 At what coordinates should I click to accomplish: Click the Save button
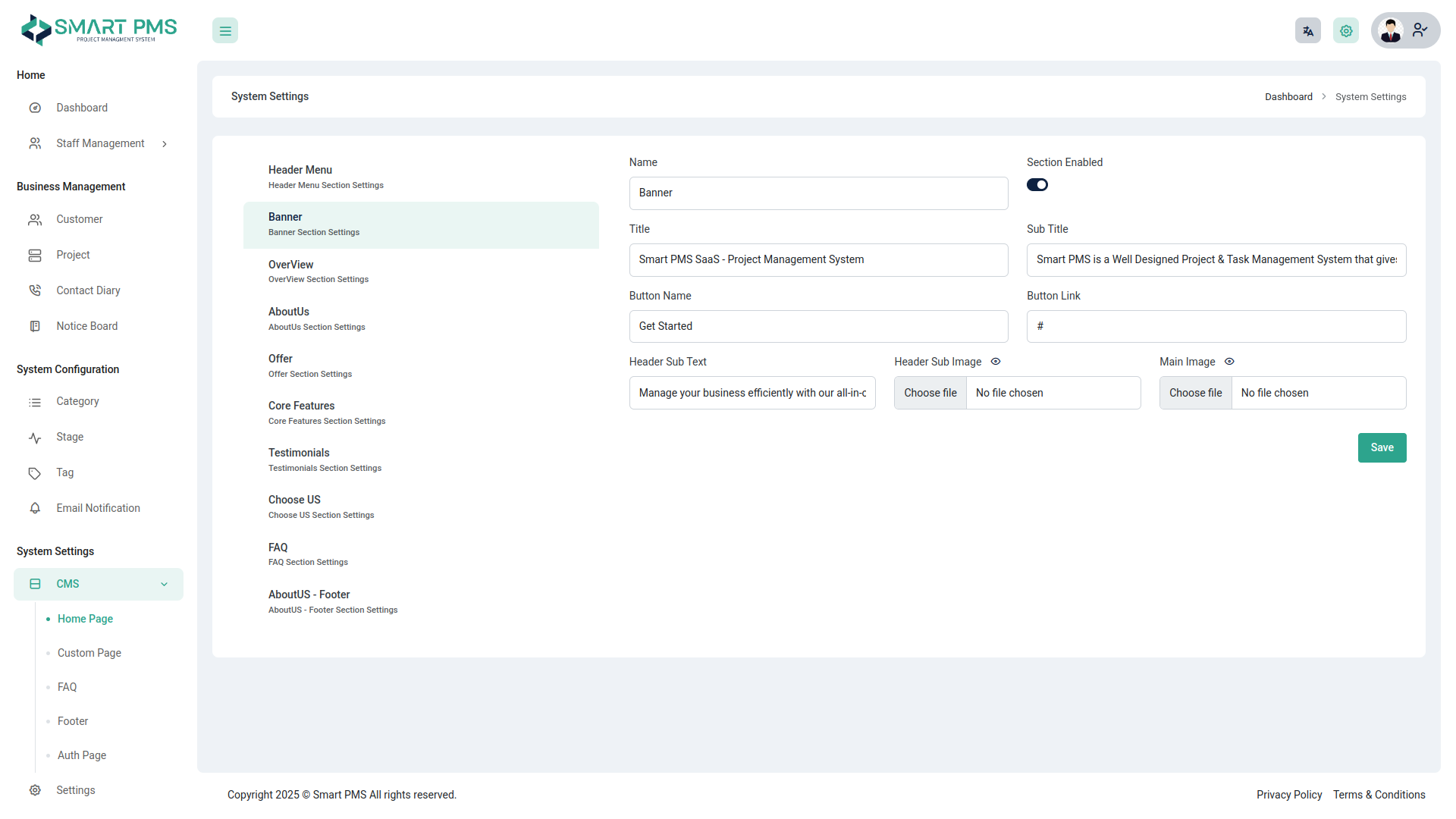[1382, 447]
